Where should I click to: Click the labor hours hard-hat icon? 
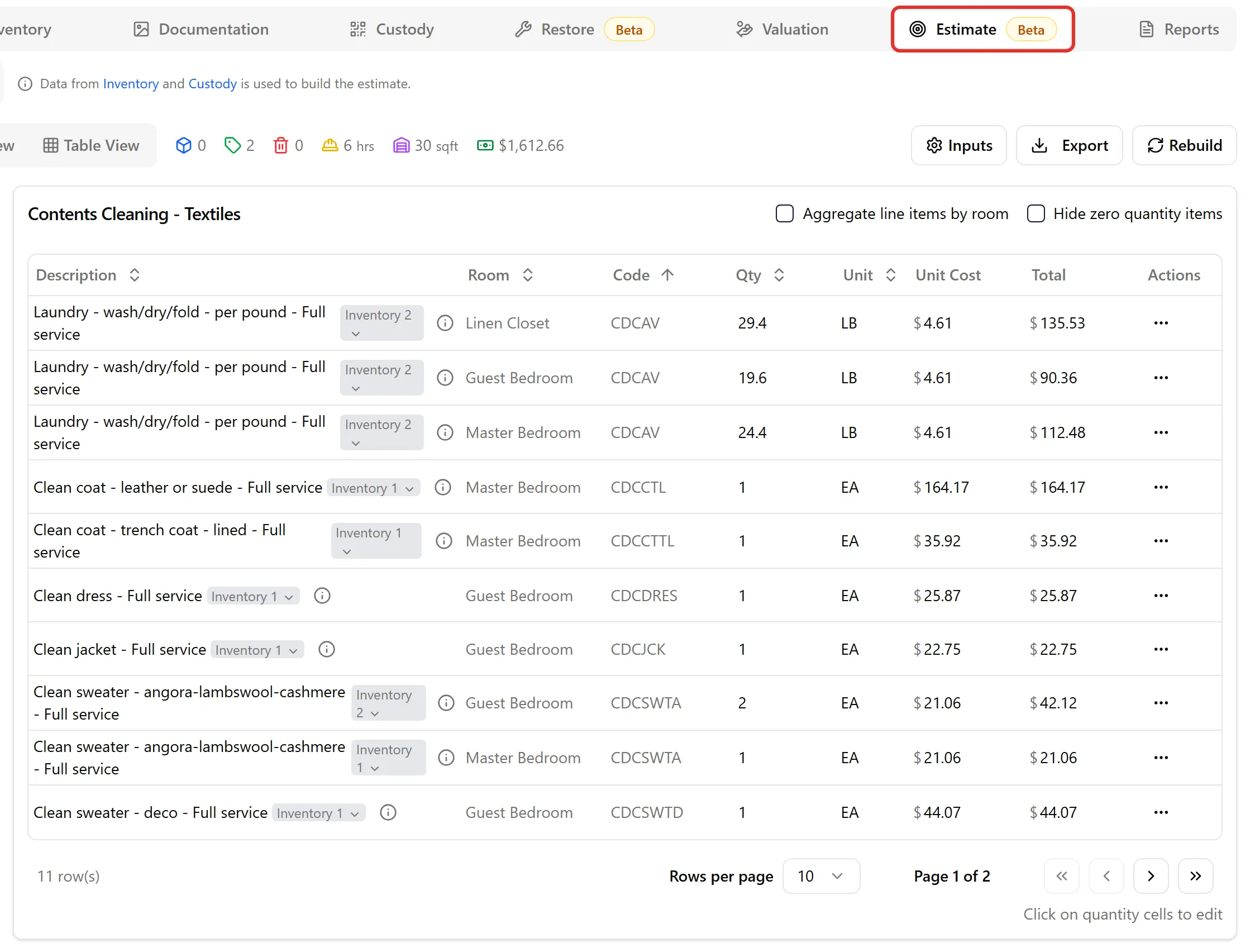330,146
